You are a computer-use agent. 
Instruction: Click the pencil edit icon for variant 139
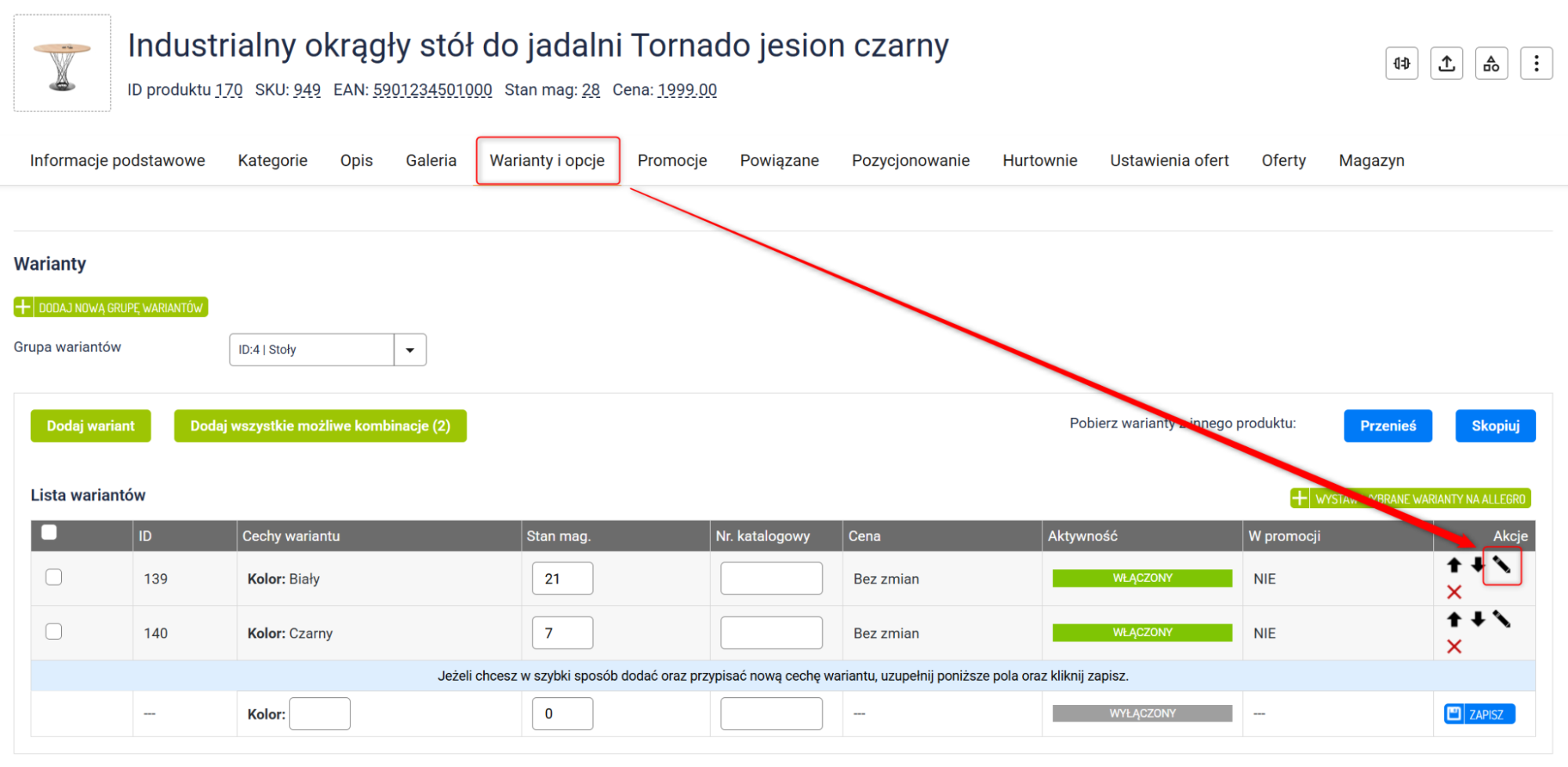coord(1501,565)
